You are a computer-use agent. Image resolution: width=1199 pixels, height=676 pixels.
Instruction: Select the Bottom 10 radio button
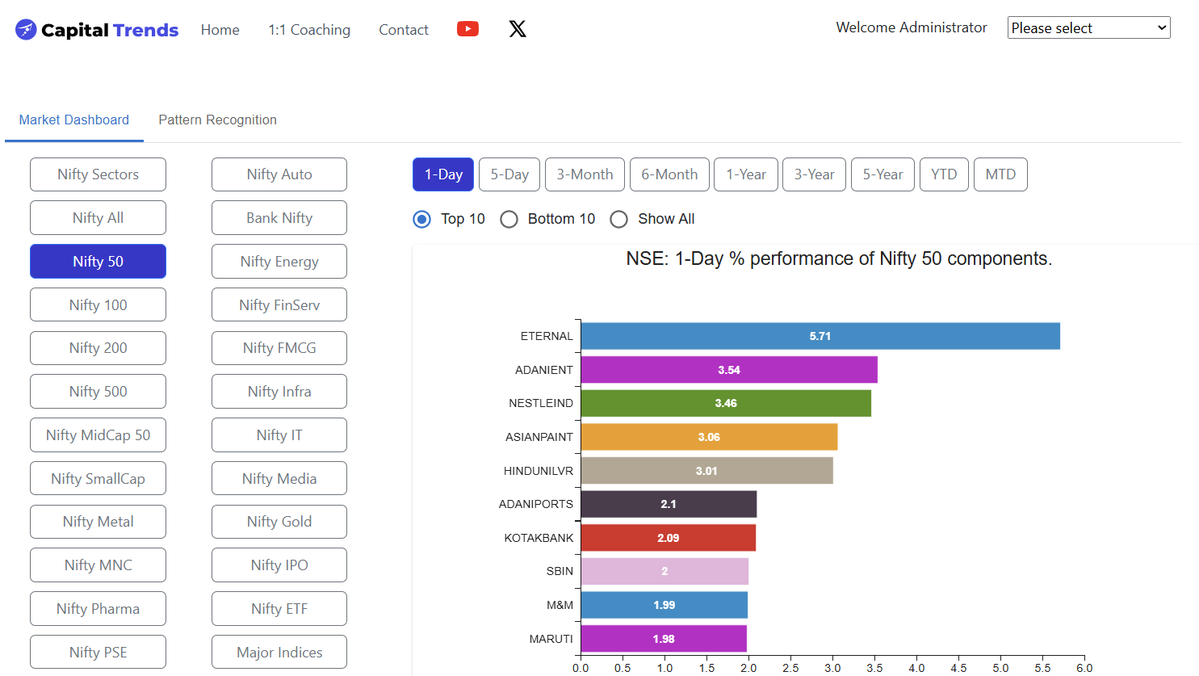509,219
